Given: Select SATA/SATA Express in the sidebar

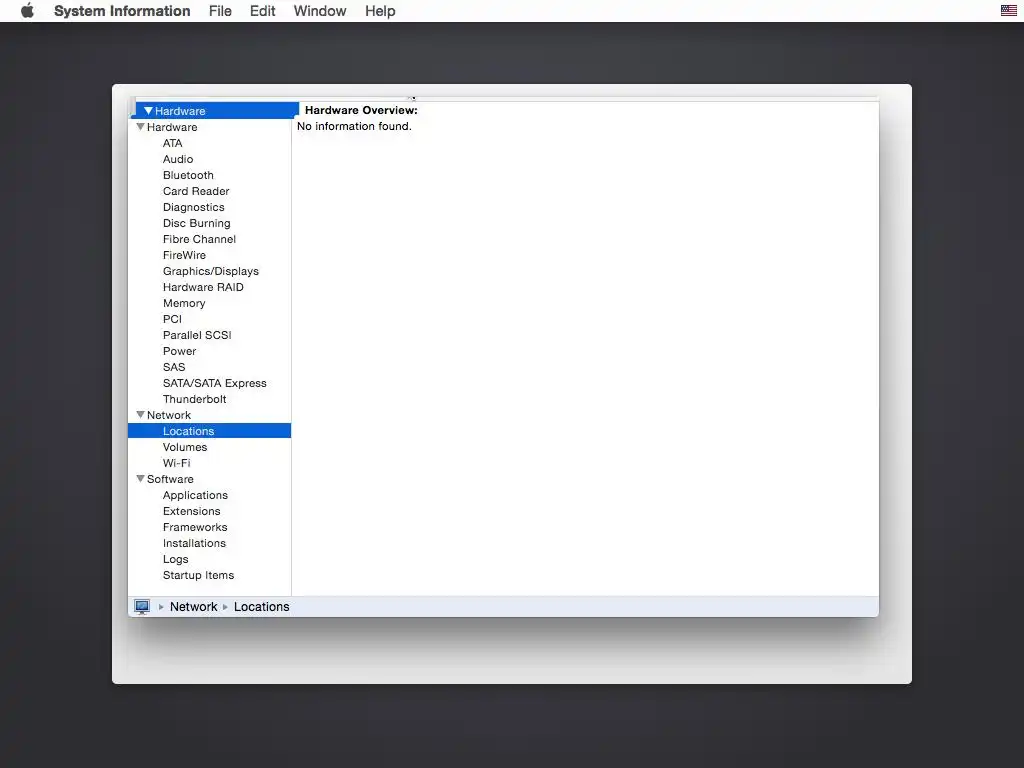Looking at the screenshot, I should click(215, 383).
